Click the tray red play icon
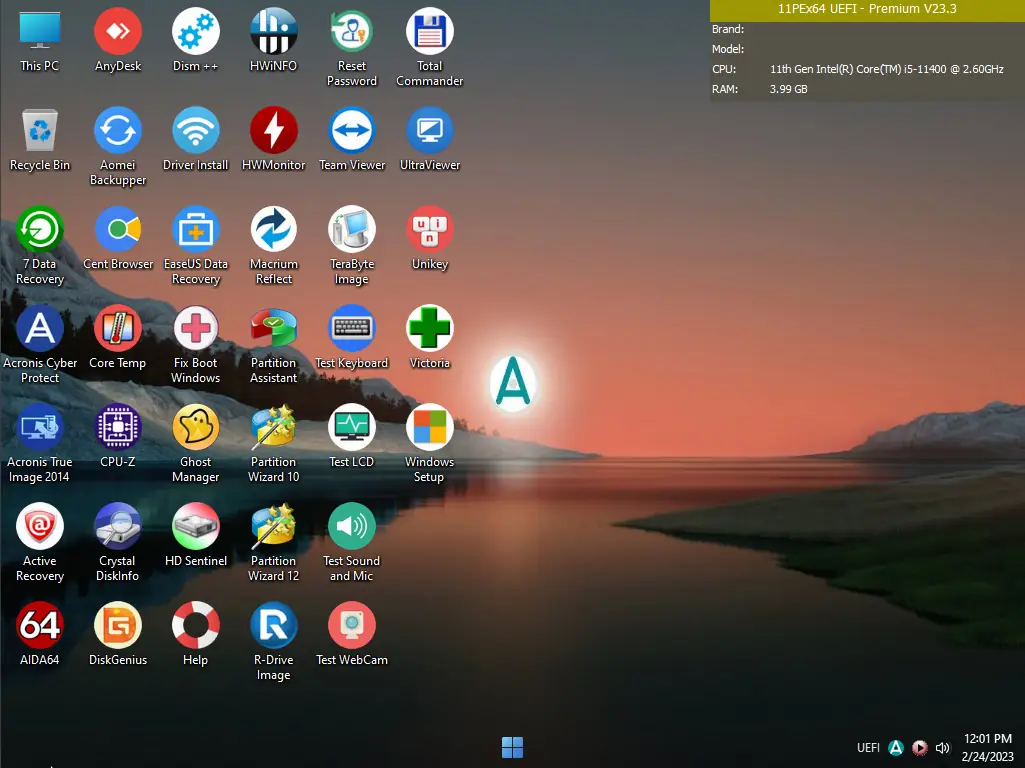Screen dimensions: 1025x768 click(x=920, y=748)
